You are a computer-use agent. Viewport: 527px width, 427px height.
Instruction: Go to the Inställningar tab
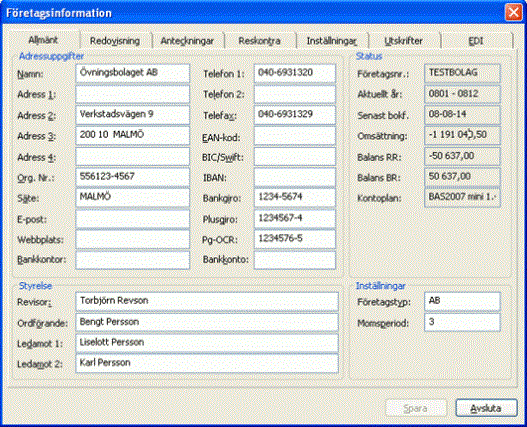pyautogui.click(x=332, y=41)
